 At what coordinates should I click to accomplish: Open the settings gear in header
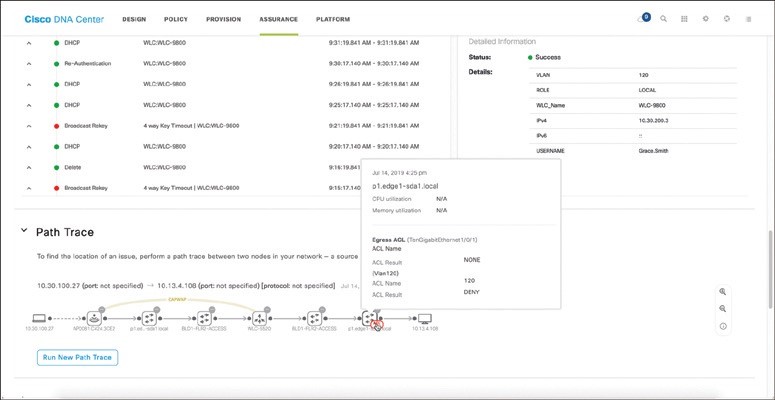(705, 19)
